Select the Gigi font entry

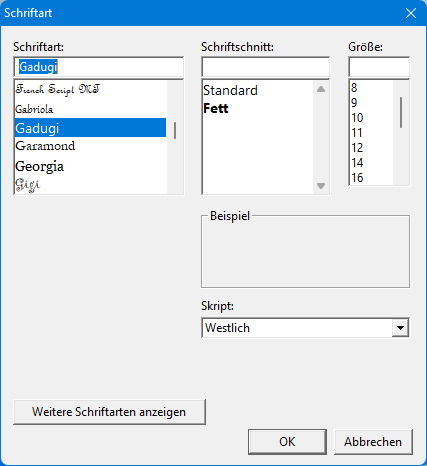(x=90, y=185)
